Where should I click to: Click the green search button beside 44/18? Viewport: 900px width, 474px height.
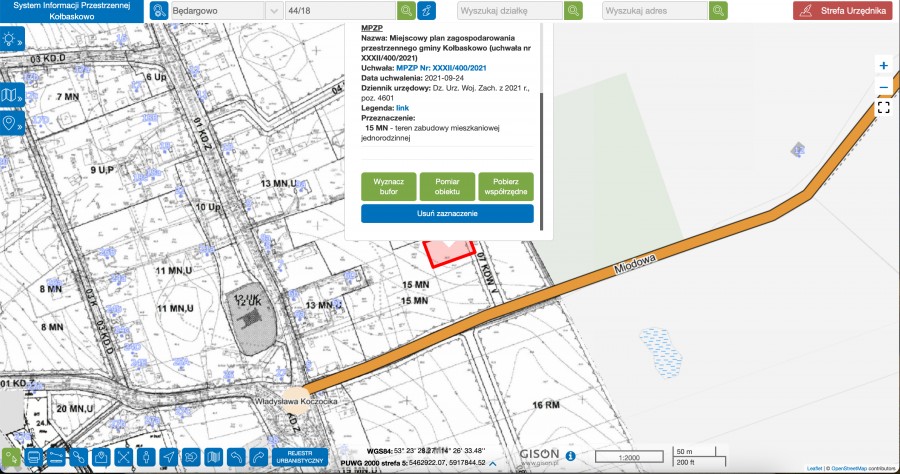[406, 11]
